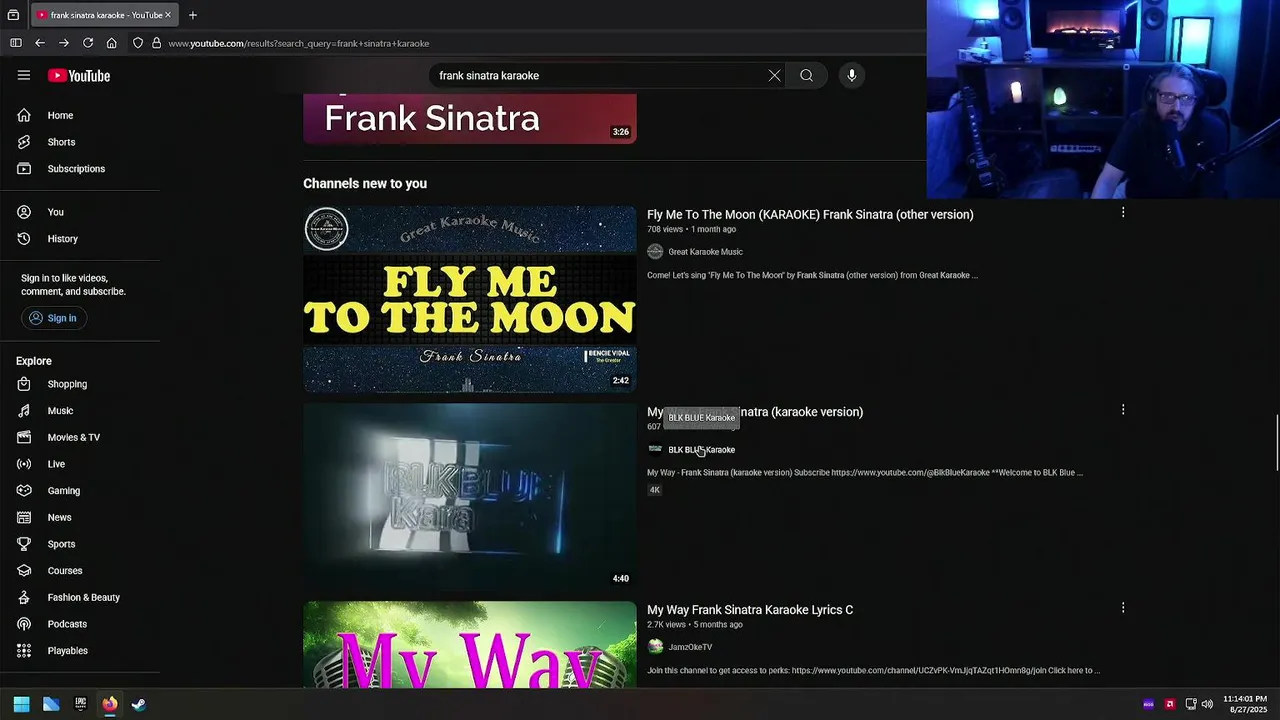Open Windows Start menu

pyautogui.click(x=21, y=704)
